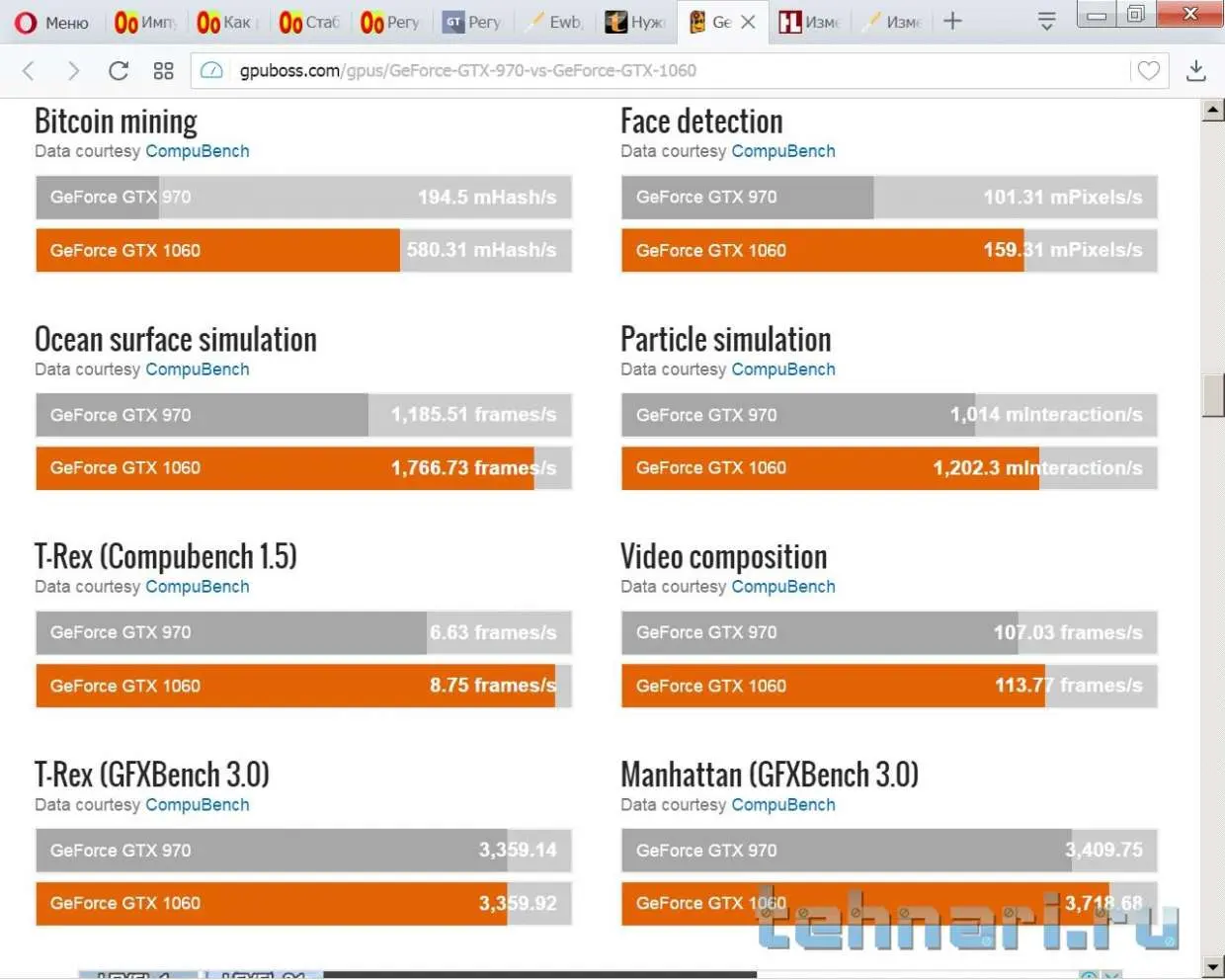The image size is (1225, 980).
Task: Open Speed Dial grid icon
Action: point(163,70)
